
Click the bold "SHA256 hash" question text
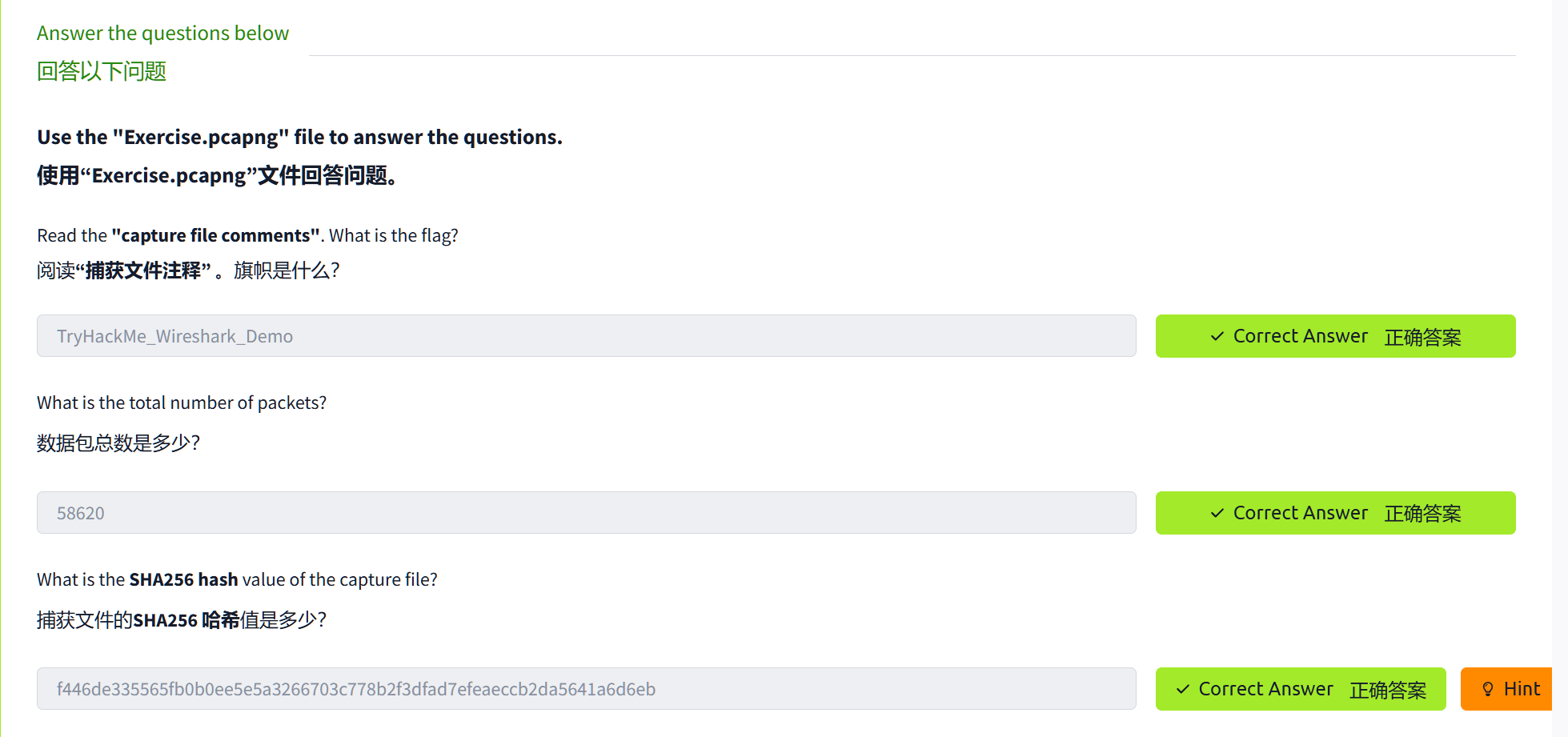[x=183, y=580]
